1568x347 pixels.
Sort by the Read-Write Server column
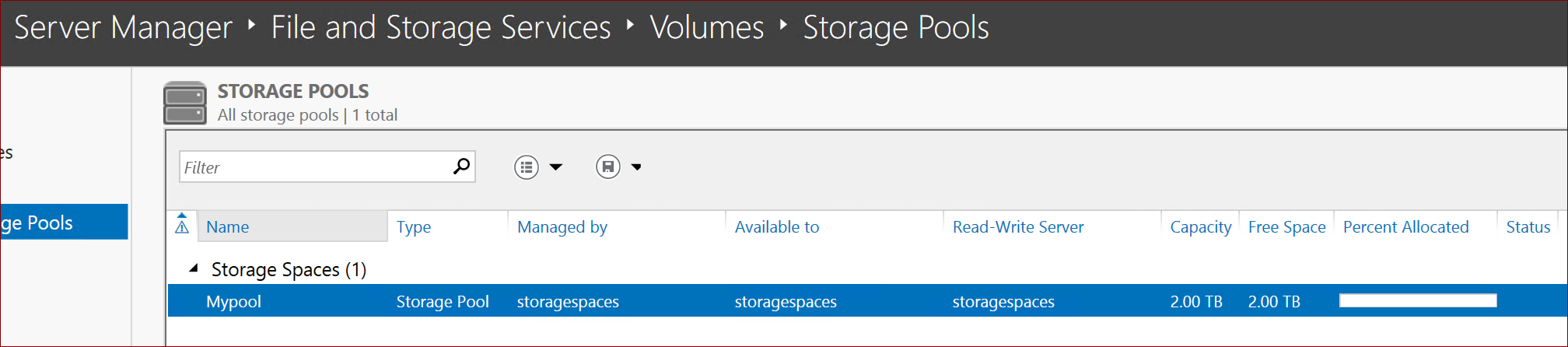(x=1018, y=227)
